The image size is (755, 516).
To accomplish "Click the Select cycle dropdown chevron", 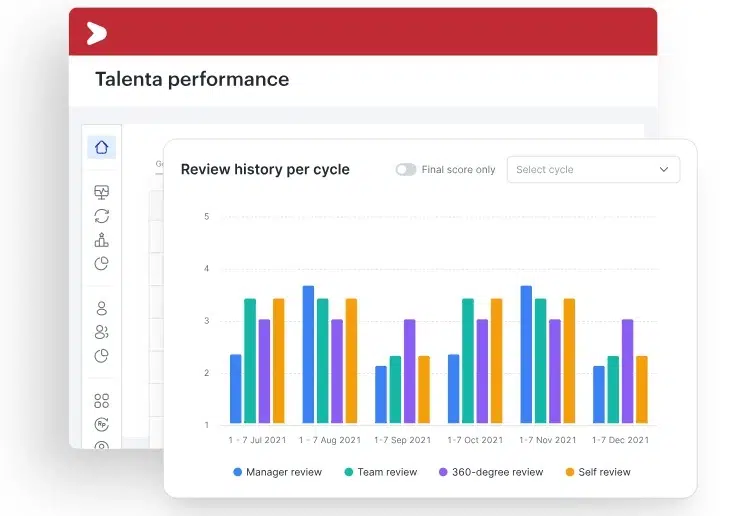I will point(664,170).
